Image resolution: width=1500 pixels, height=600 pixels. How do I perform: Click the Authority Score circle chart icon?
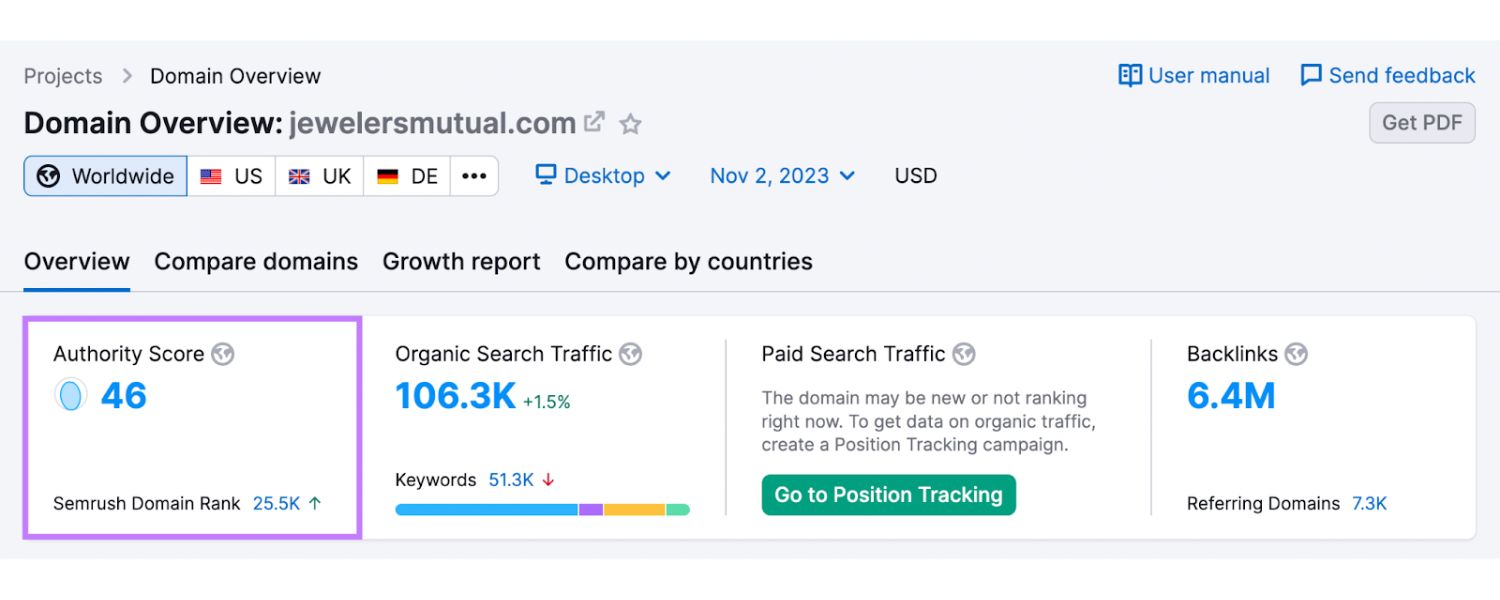70,396
